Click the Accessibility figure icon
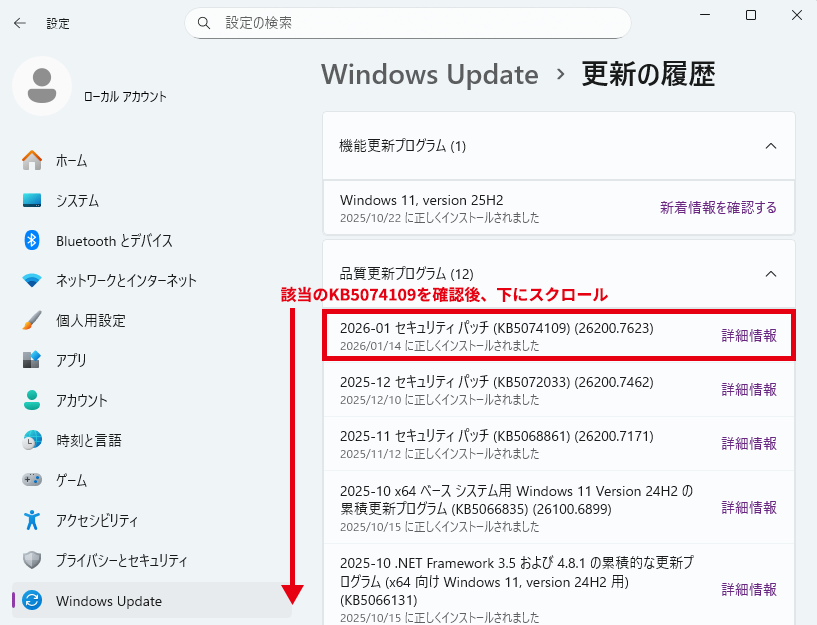This screenshot has width=817, height=625. (x=32, y=520)
